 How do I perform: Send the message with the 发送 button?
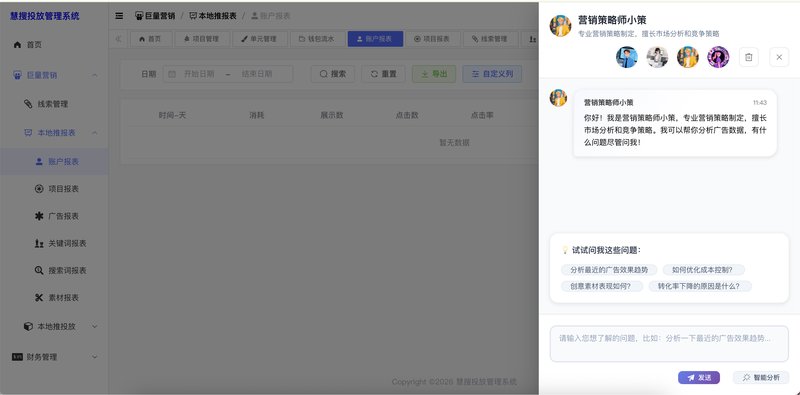pyautogui.click(x=699, y=378)
